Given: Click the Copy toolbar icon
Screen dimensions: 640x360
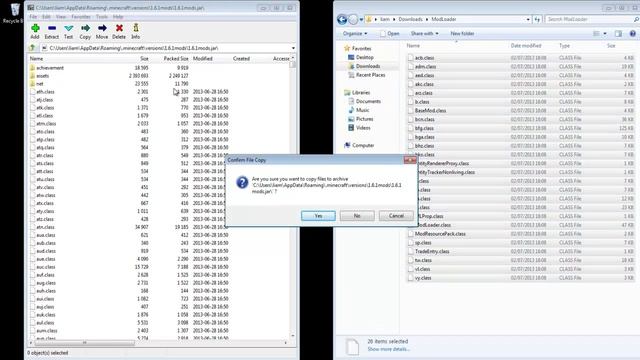Looking at the screenshot, I should (85, 31).
